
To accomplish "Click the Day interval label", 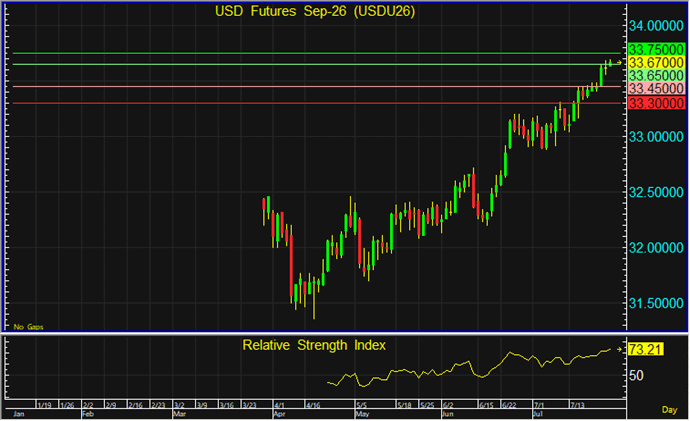I will point(669,410).
